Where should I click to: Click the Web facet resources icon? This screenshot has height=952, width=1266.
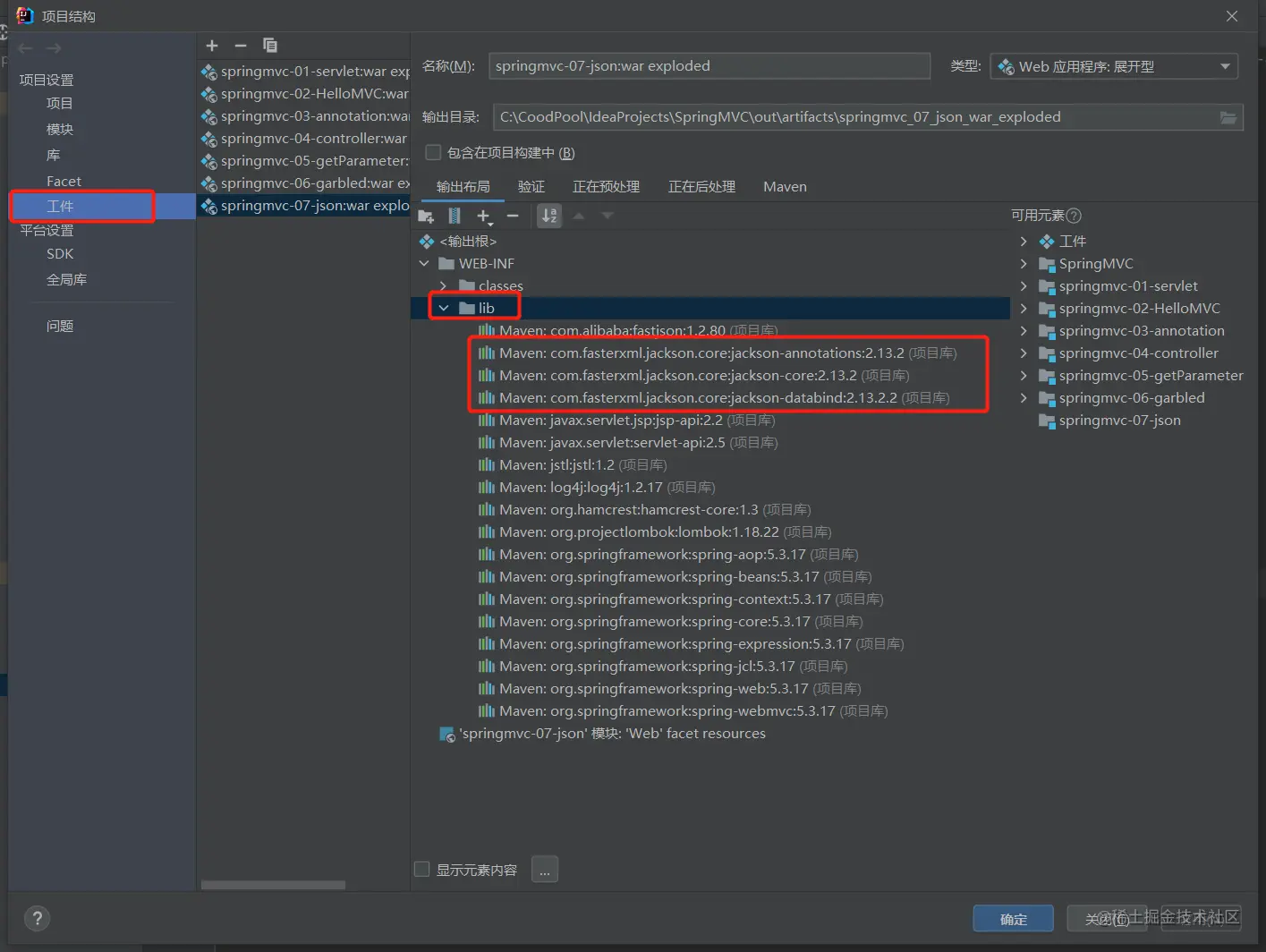[447, 735]
